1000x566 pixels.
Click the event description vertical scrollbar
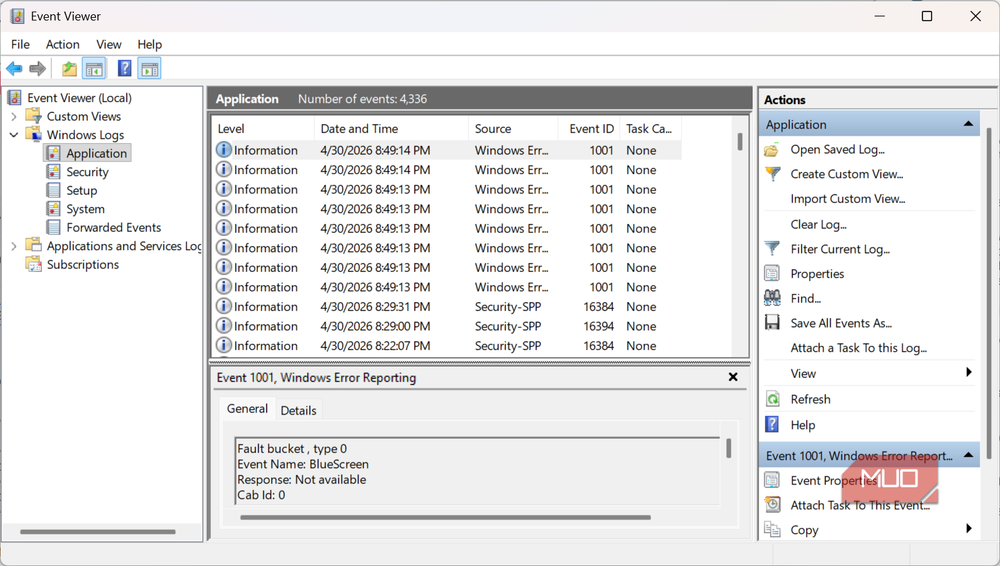coord(728,448)
